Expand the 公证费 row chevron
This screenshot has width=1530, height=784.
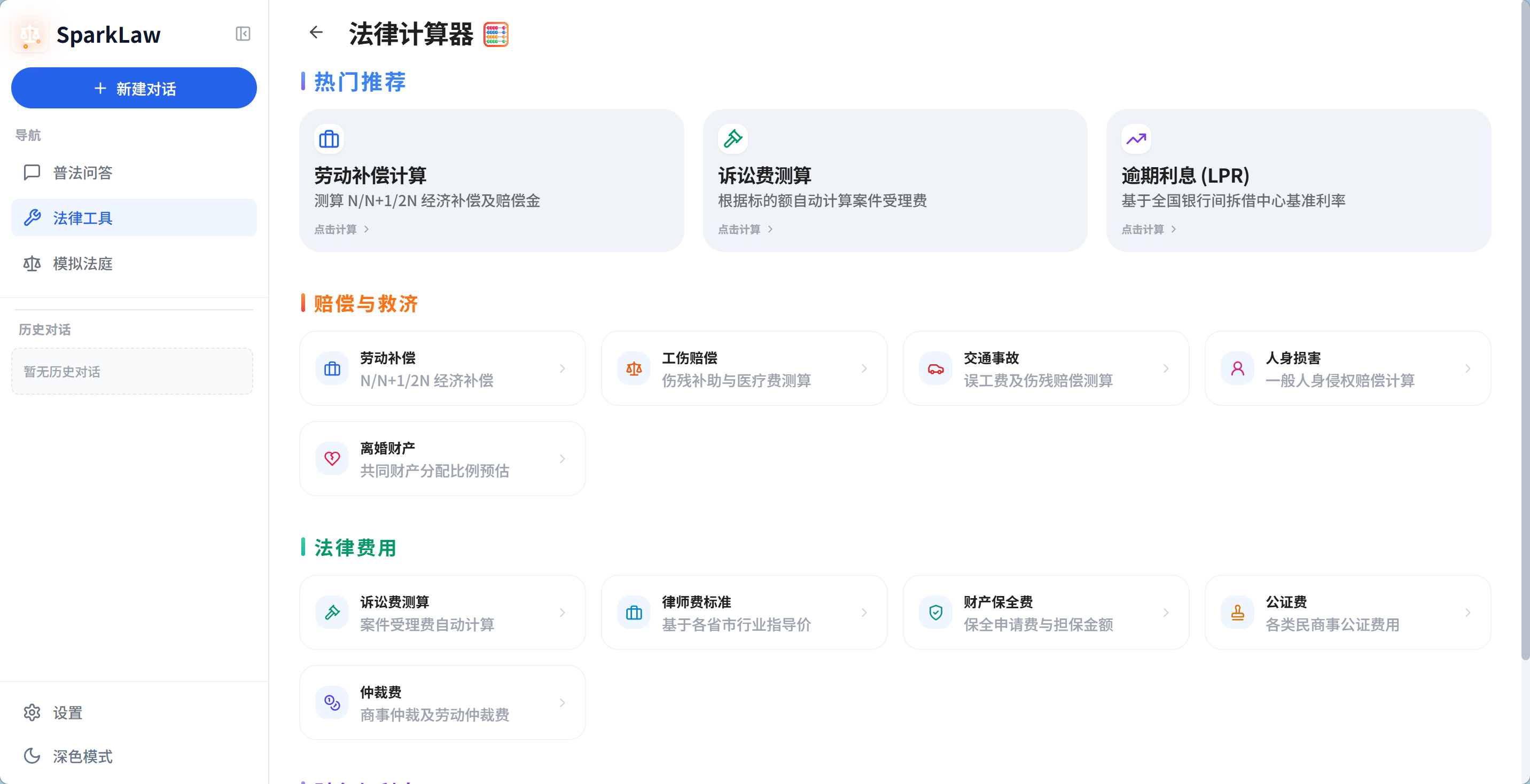pos(1467,613)
